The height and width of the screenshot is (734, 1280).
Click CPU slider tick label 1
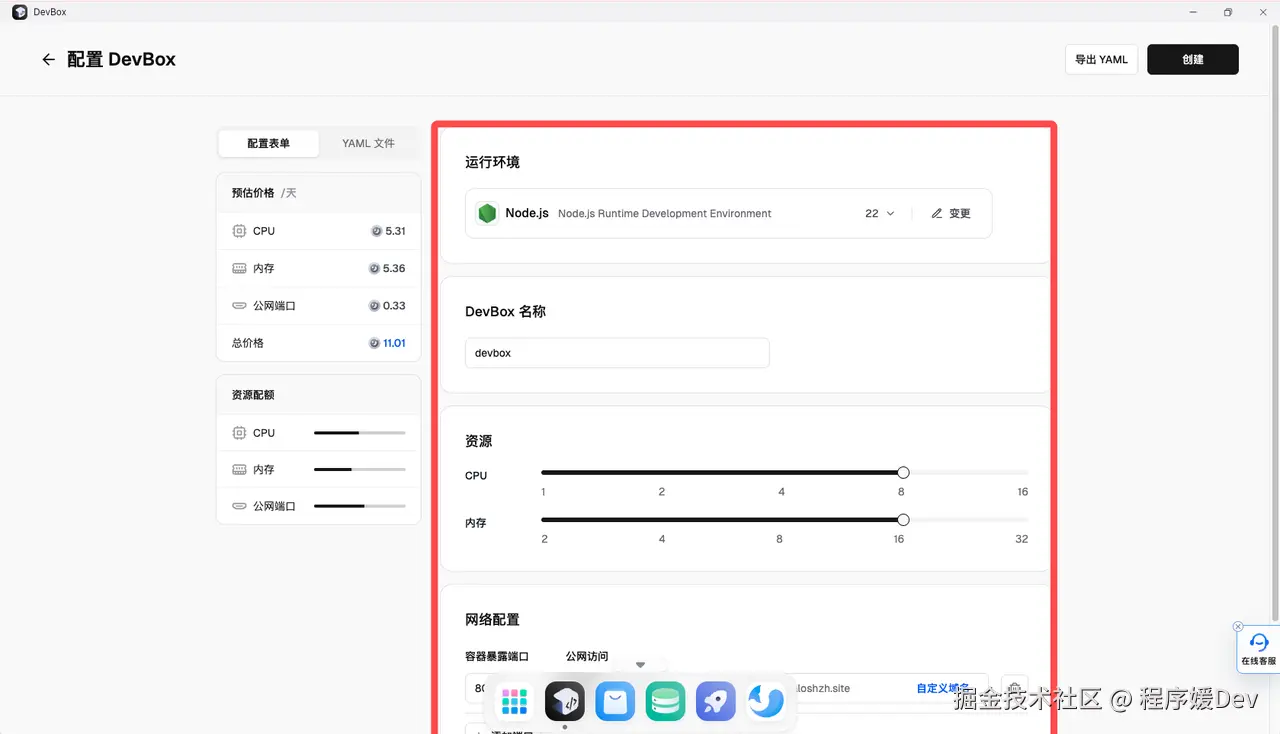[x=543, y=492]
